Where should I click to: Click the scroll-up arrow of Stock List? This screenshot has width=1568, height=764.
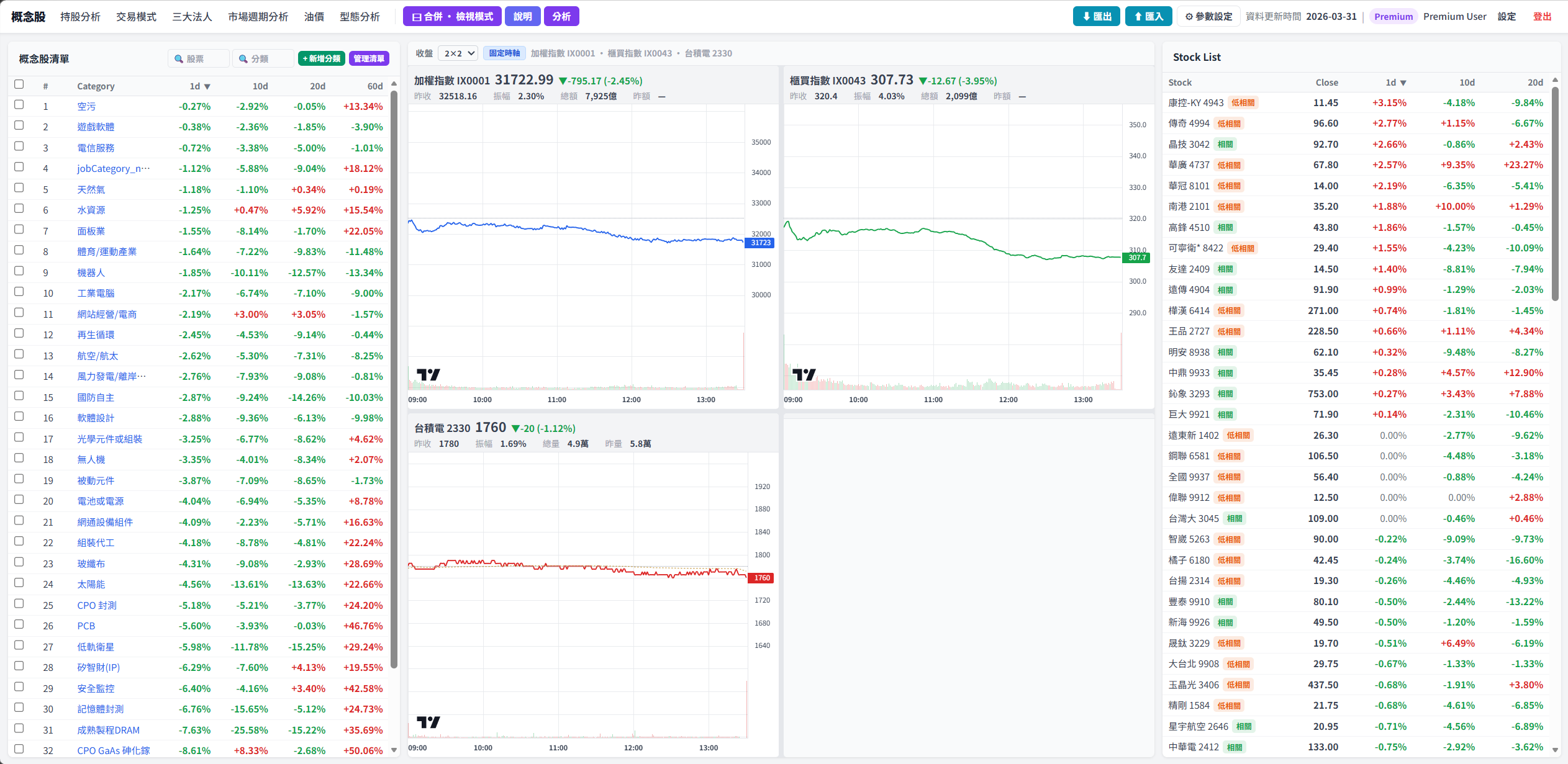pos(1555,80)
